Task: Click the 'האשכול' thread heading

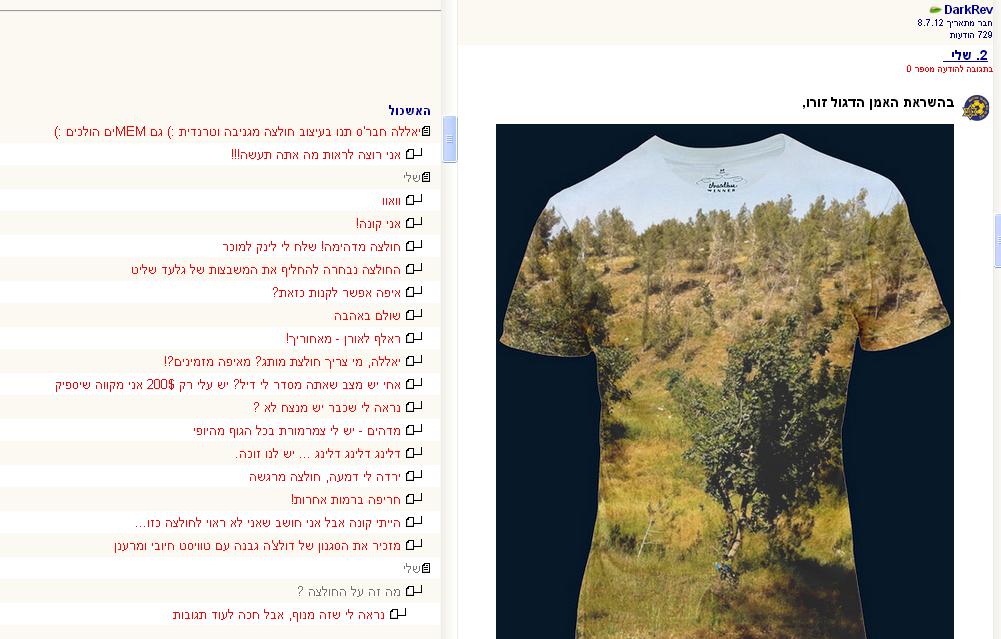Action: coord(409,110)
